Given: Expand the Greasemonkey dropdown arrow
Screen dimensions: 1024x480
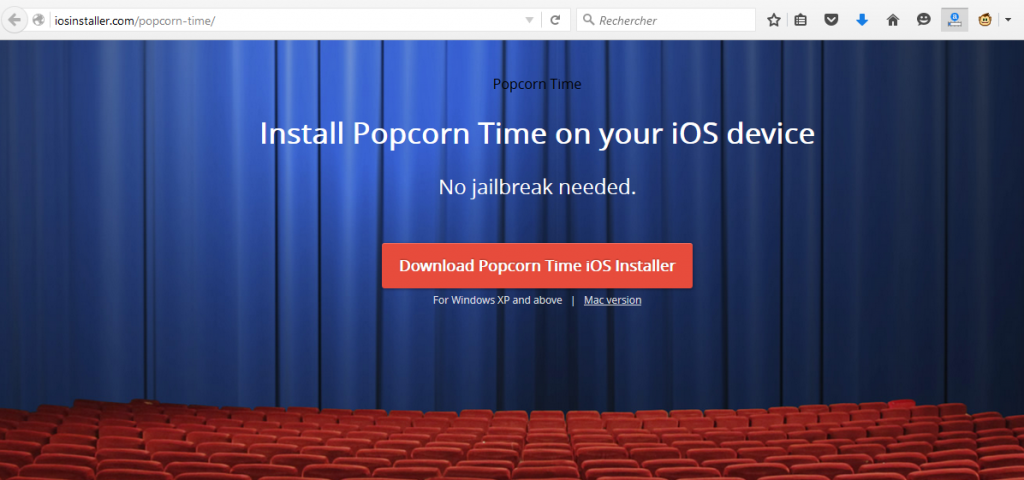Looking at the screenshot, I should click(1008, 20).
